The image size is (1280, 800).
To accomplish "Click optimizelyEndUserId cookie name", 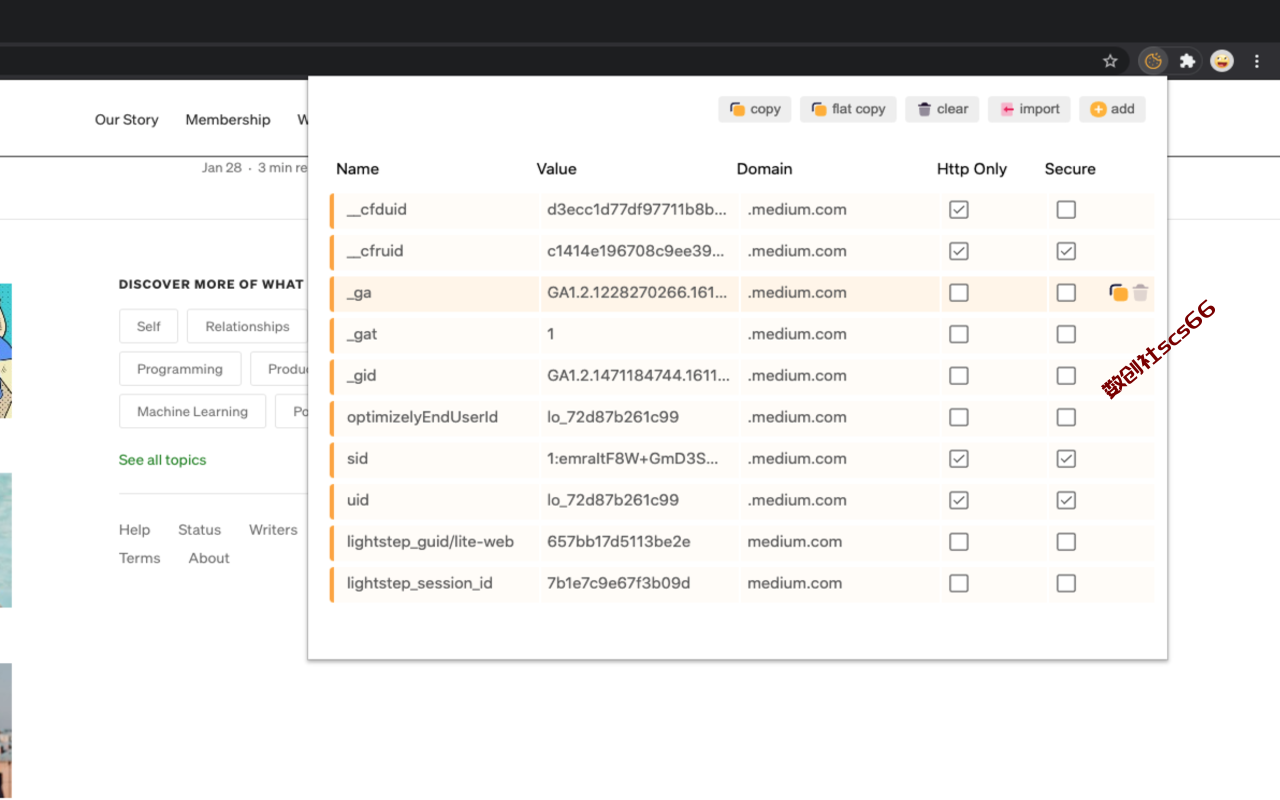I will [x=422, y=417].
